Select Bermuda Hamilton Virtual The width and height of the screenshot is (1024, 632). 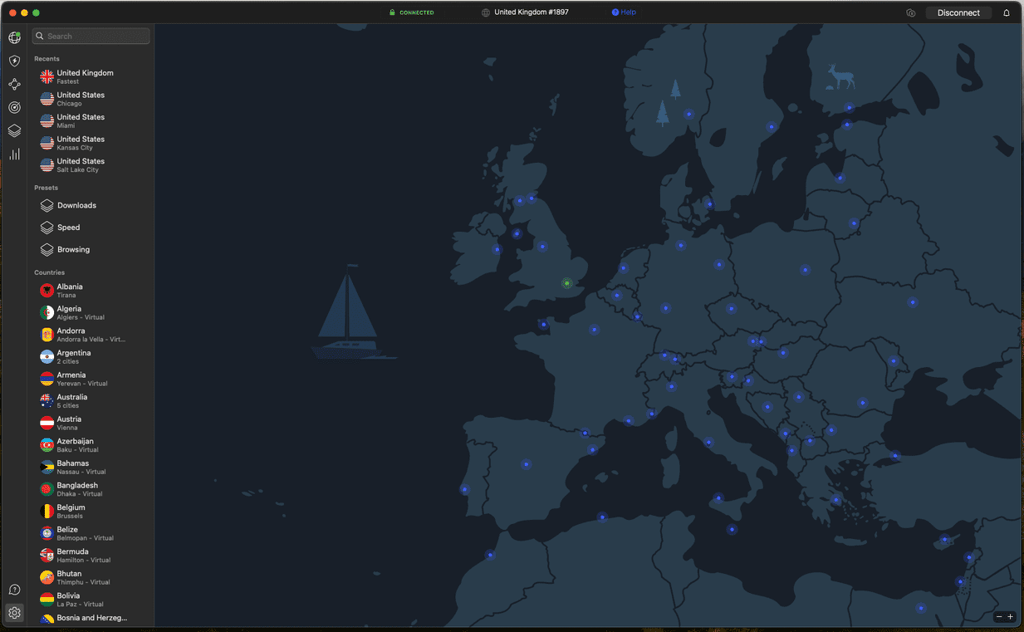91,556
